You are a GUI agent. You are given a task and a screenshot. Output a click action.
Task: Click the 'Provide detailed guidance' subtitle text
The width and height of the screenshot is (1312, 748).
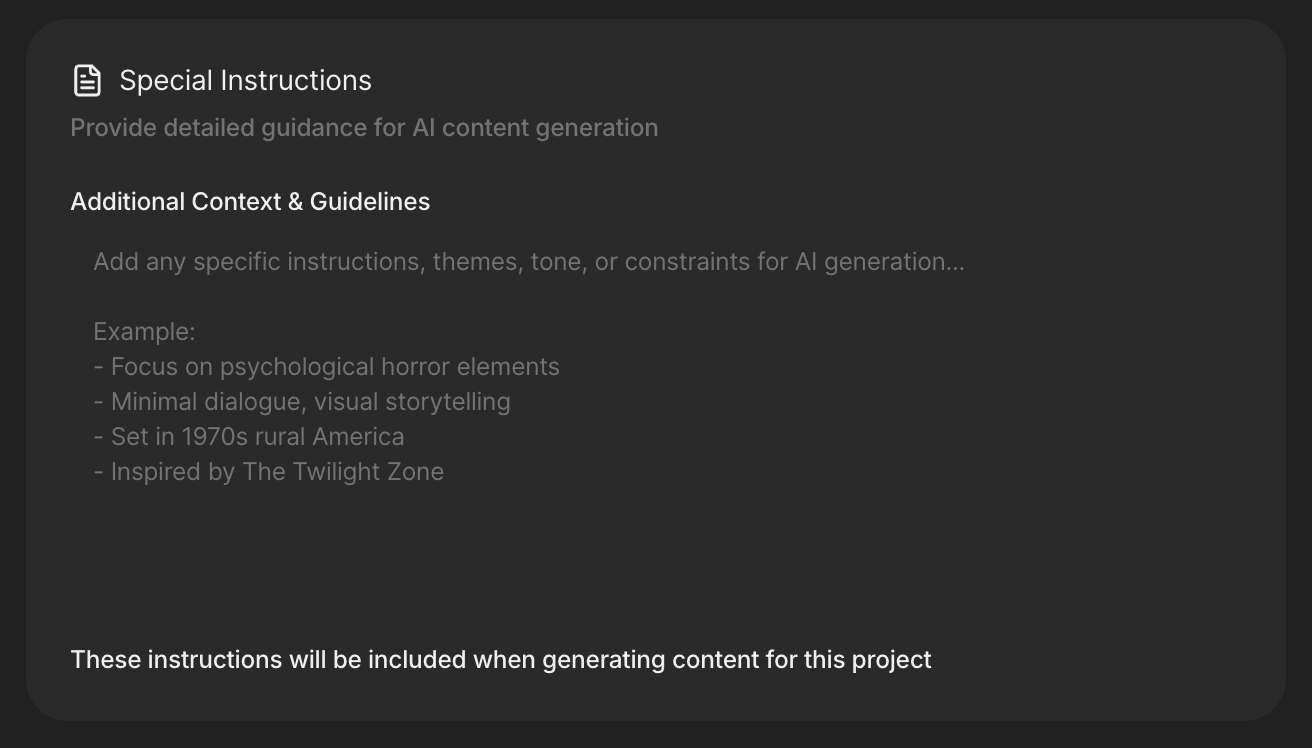pyautogui.click(x=364, y=128)
